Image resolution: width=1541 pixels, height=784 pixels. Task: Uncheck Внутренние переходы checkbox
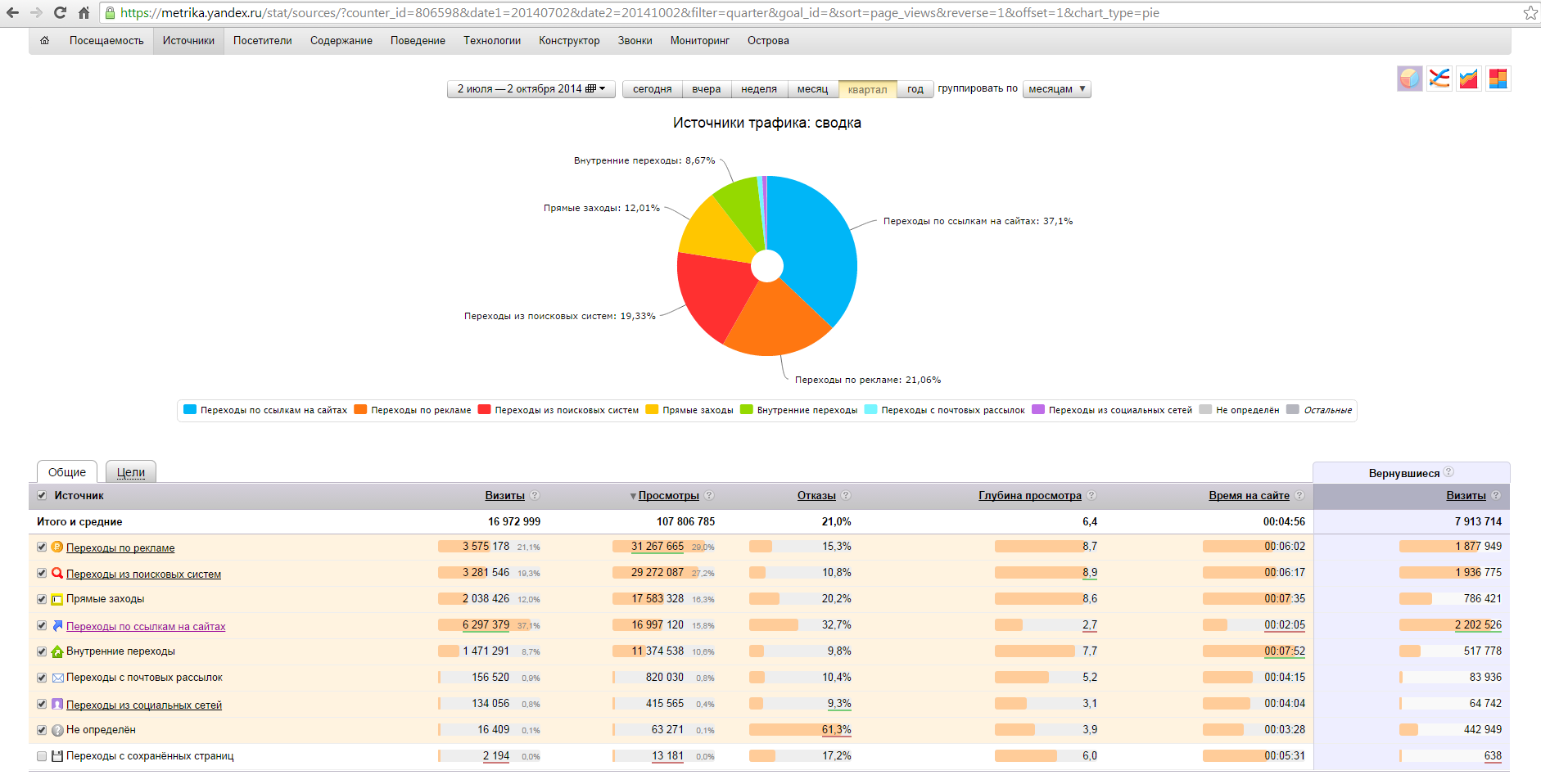point(42,651)
